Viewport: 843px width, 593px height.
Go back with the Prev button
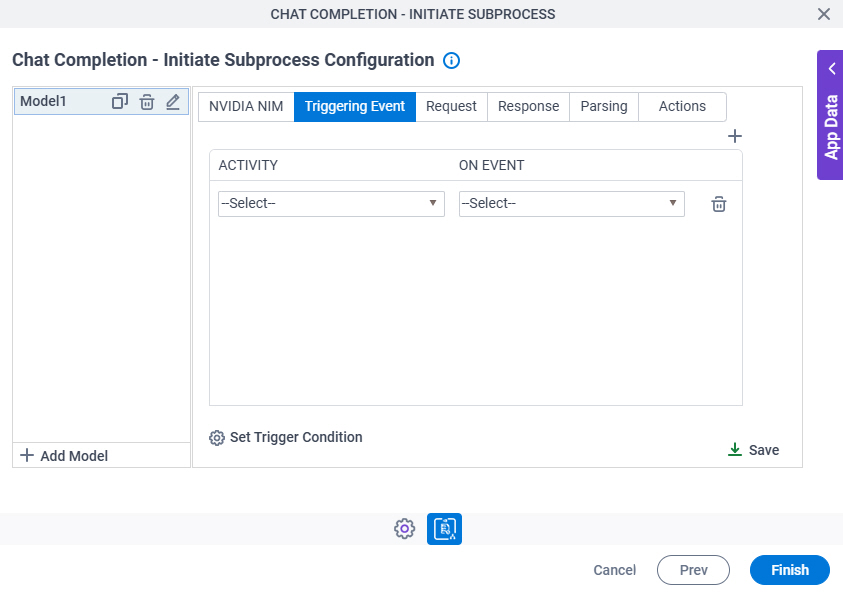[693, 570]
